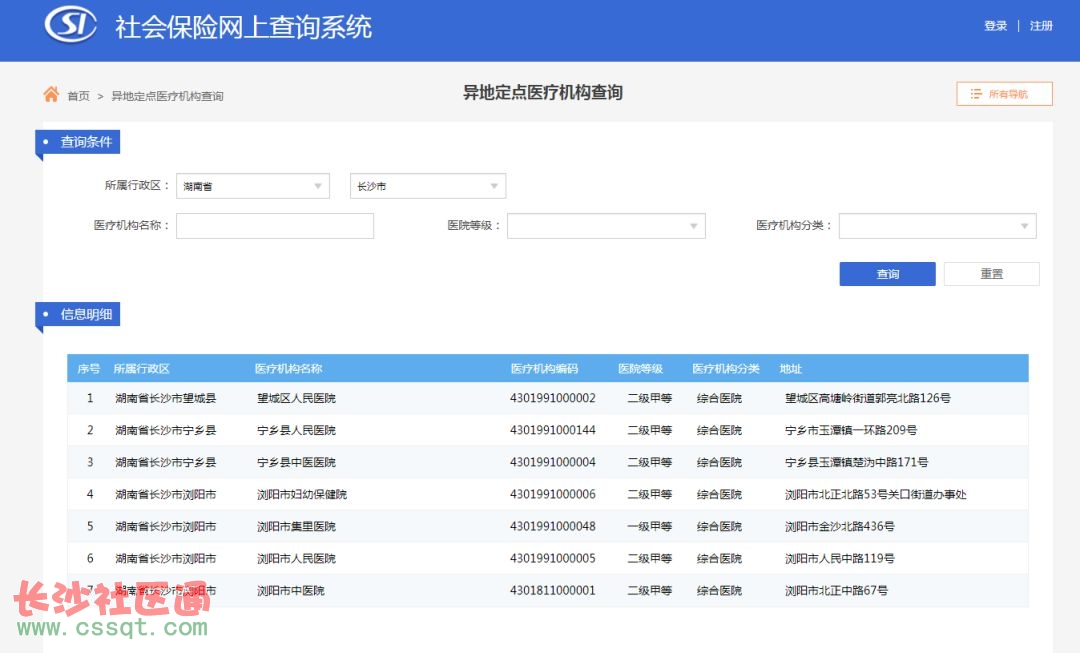Click the 一级甲等 grade cell

click(x=650, y=526)
